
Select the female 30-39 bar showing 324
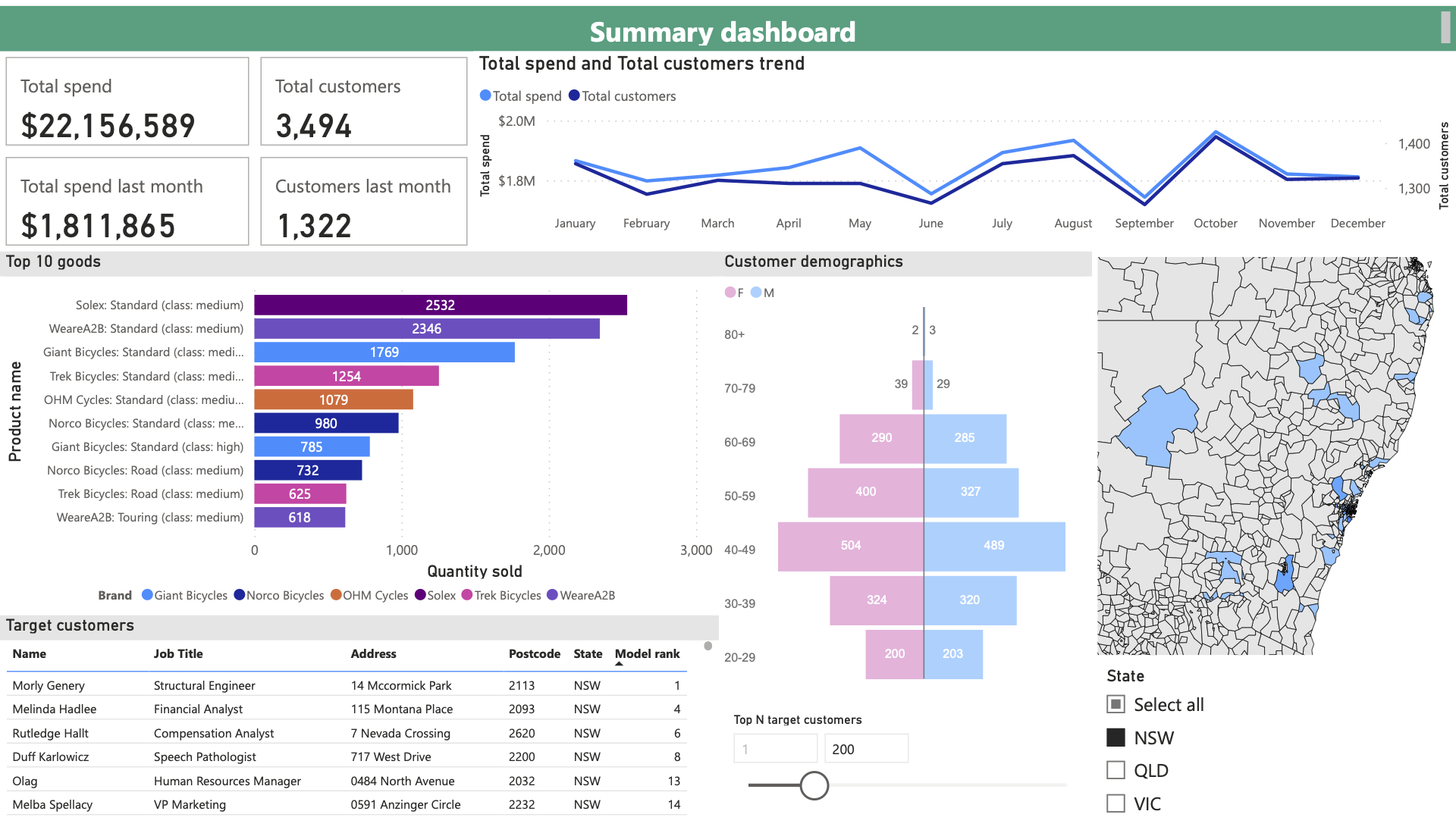pos(877,600)
